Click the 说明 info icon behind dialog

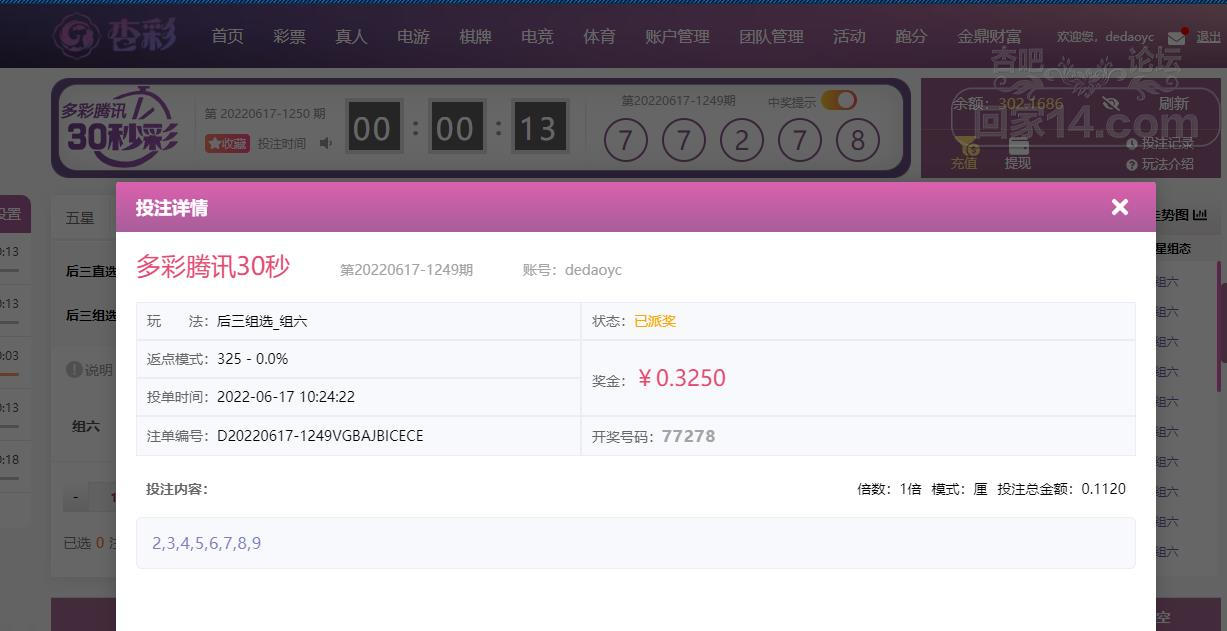(x=74, y=369)
